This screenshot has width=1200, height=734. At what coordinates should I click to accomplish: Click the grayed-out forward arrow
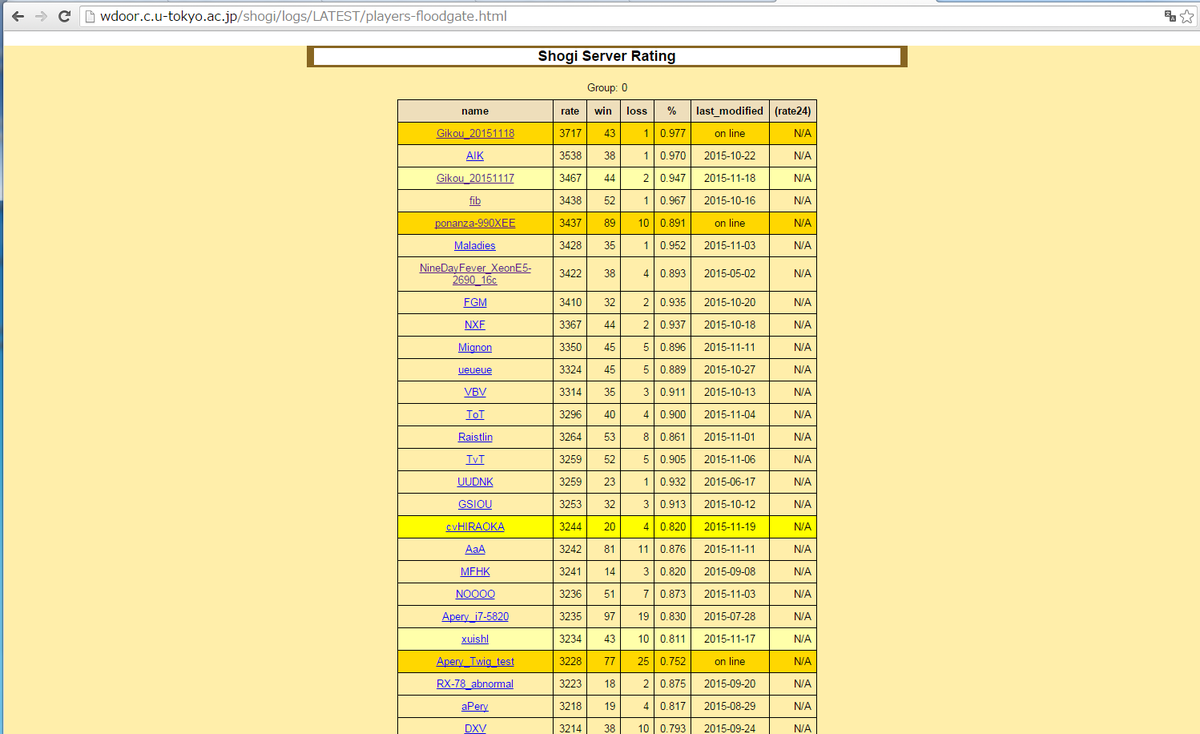coord(40,15)
